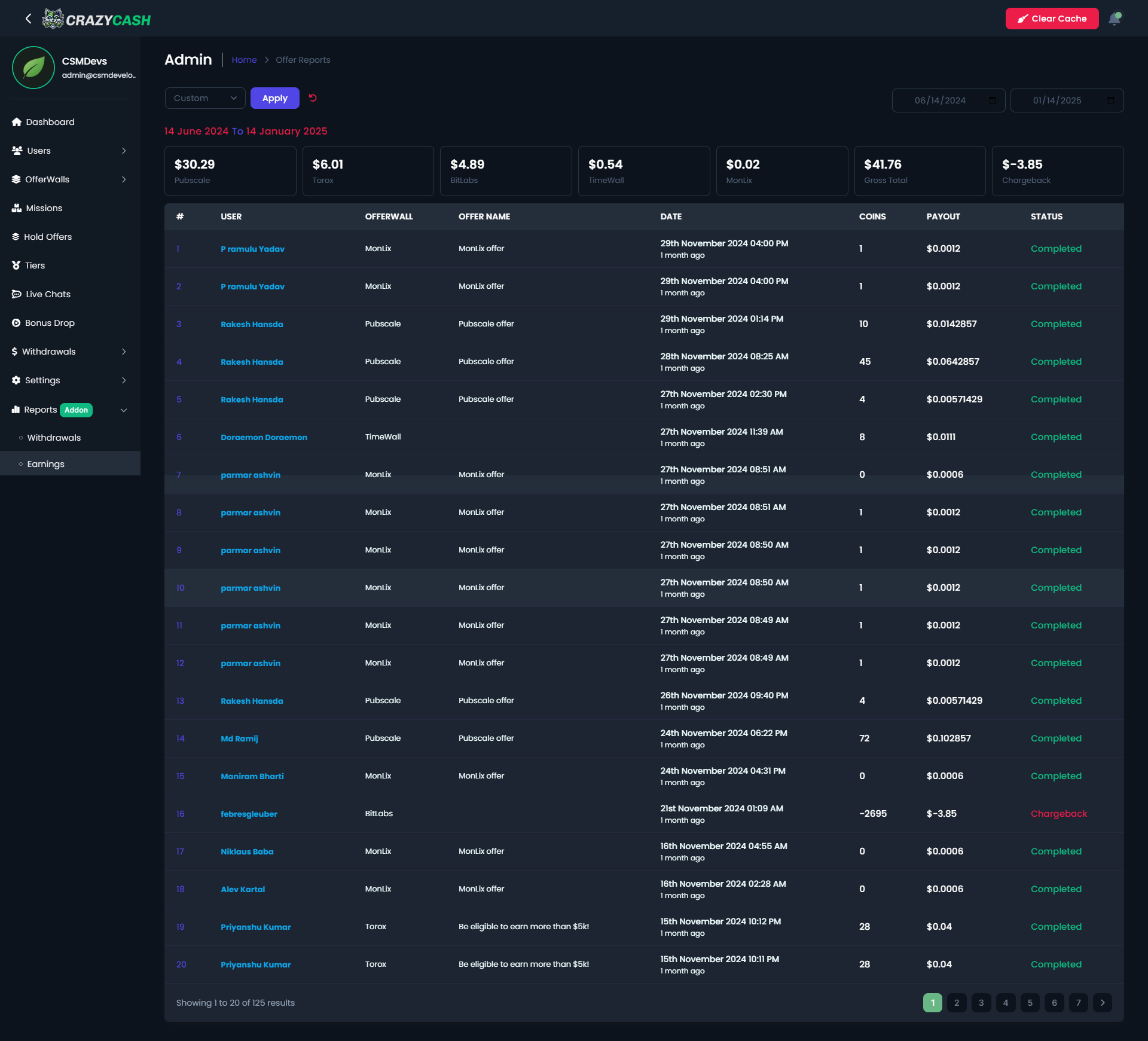
Task: Click the Clear Cache button
Action: point(1052,19)
